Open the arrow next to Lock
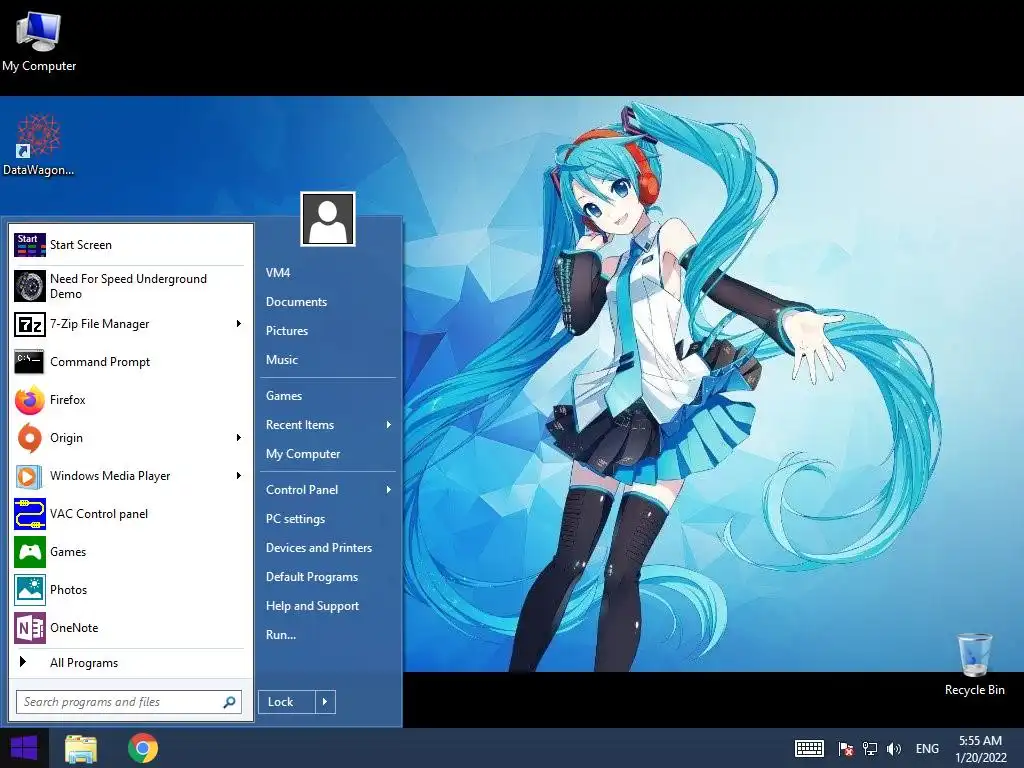The width and height of the screenshot is (1024, 768). 325,702
